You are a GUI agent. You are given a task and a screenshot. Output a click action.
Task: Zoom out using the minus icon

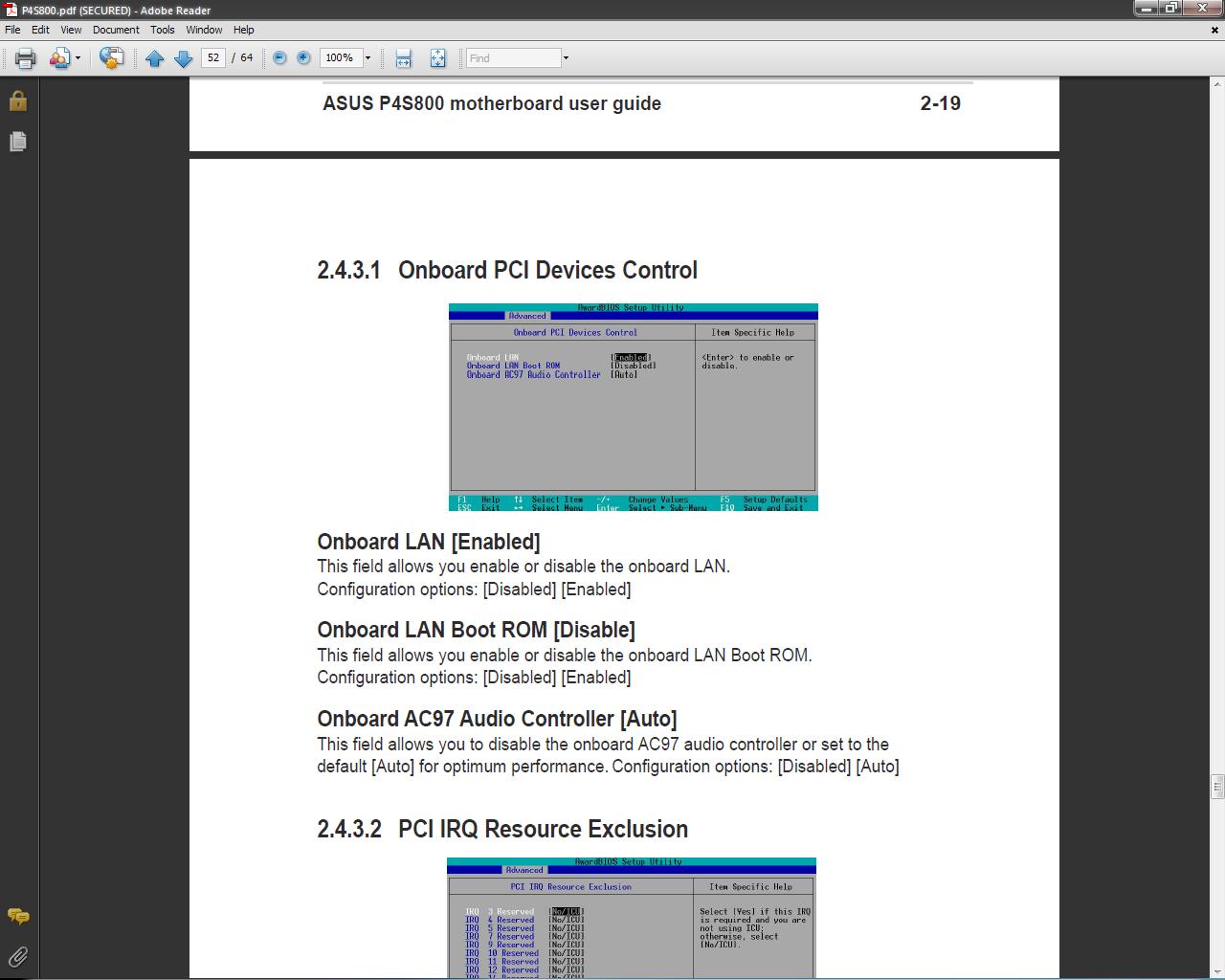[x=279, y=57]
